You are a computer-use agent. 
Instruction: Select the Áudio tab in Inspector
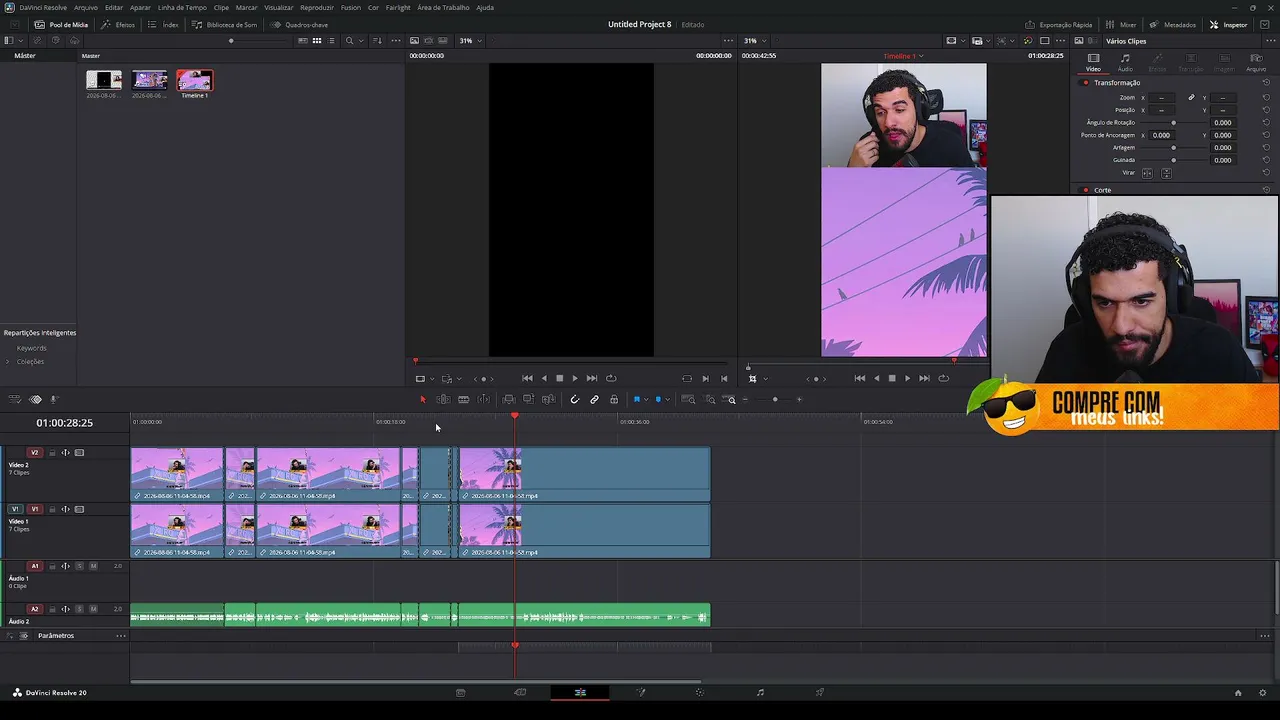point(1125,62)
